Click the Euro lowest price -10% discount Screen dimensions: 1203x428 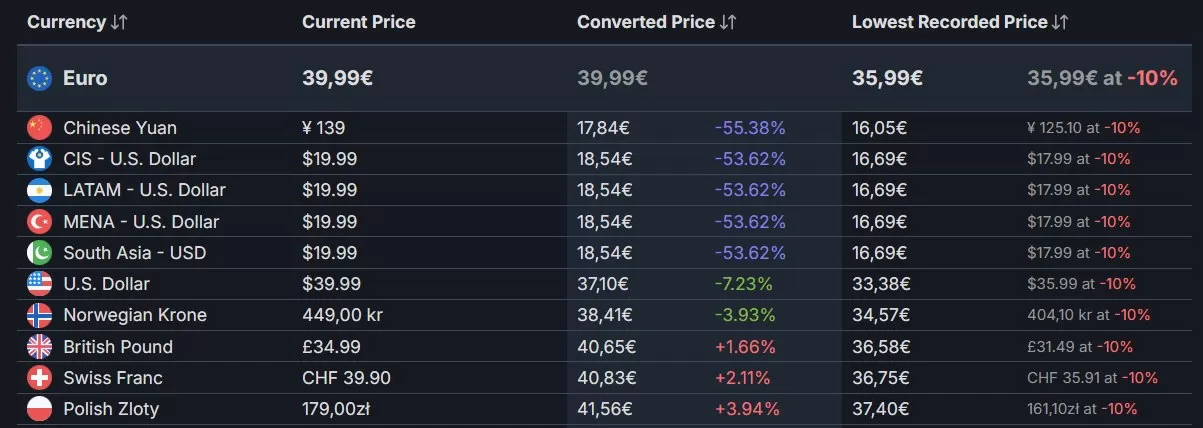click(1152, 78)
